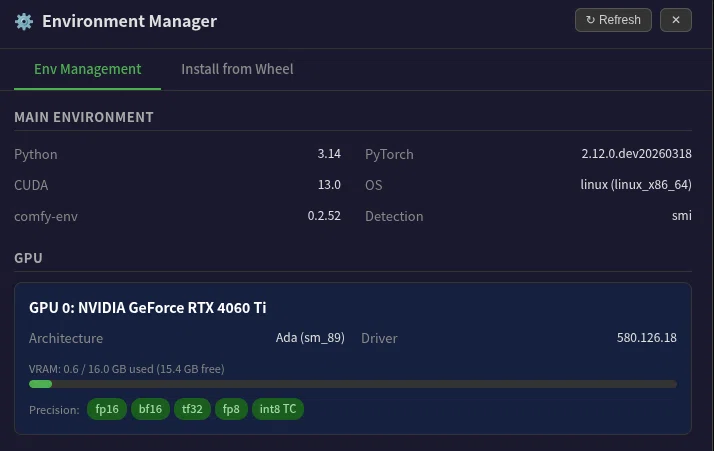Viewport: 714px width, 451px height.
Task: Close the Environment Manager panel
Action: pos(676,20)
